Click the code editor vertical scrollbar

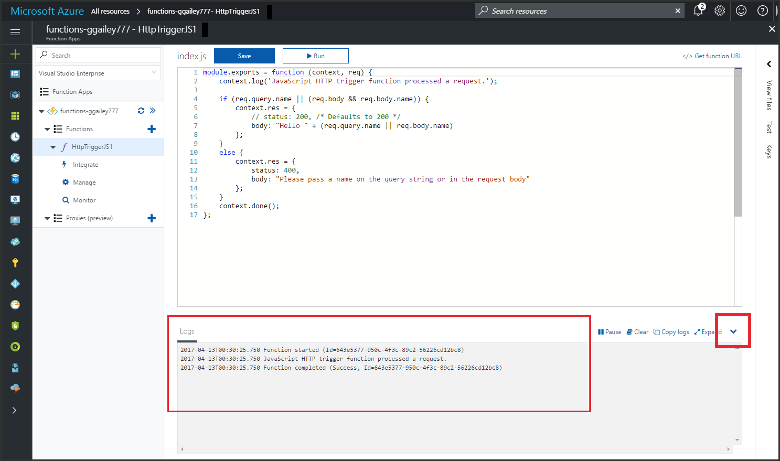[x=738, y=143]
